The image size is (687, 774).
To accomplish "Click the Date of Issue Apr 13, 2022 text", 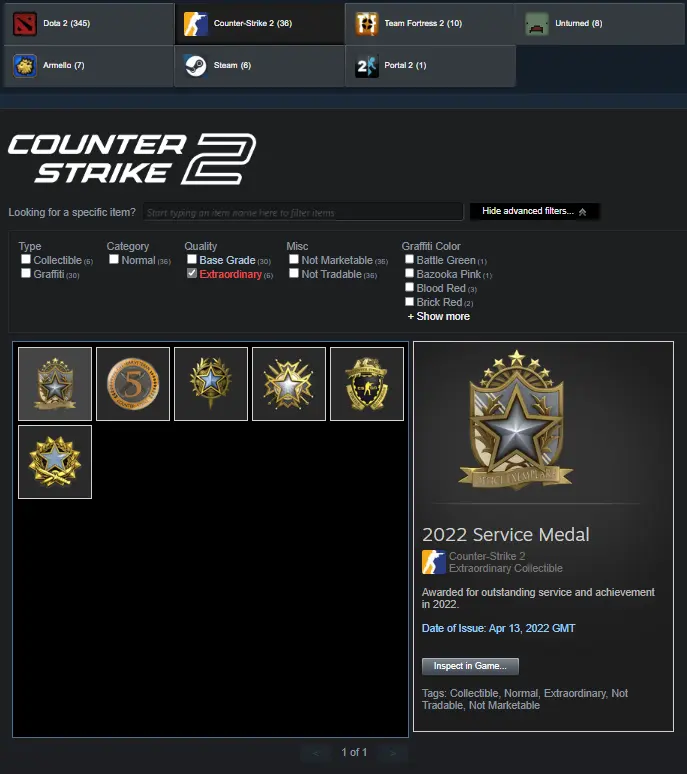I will (498, 628).
